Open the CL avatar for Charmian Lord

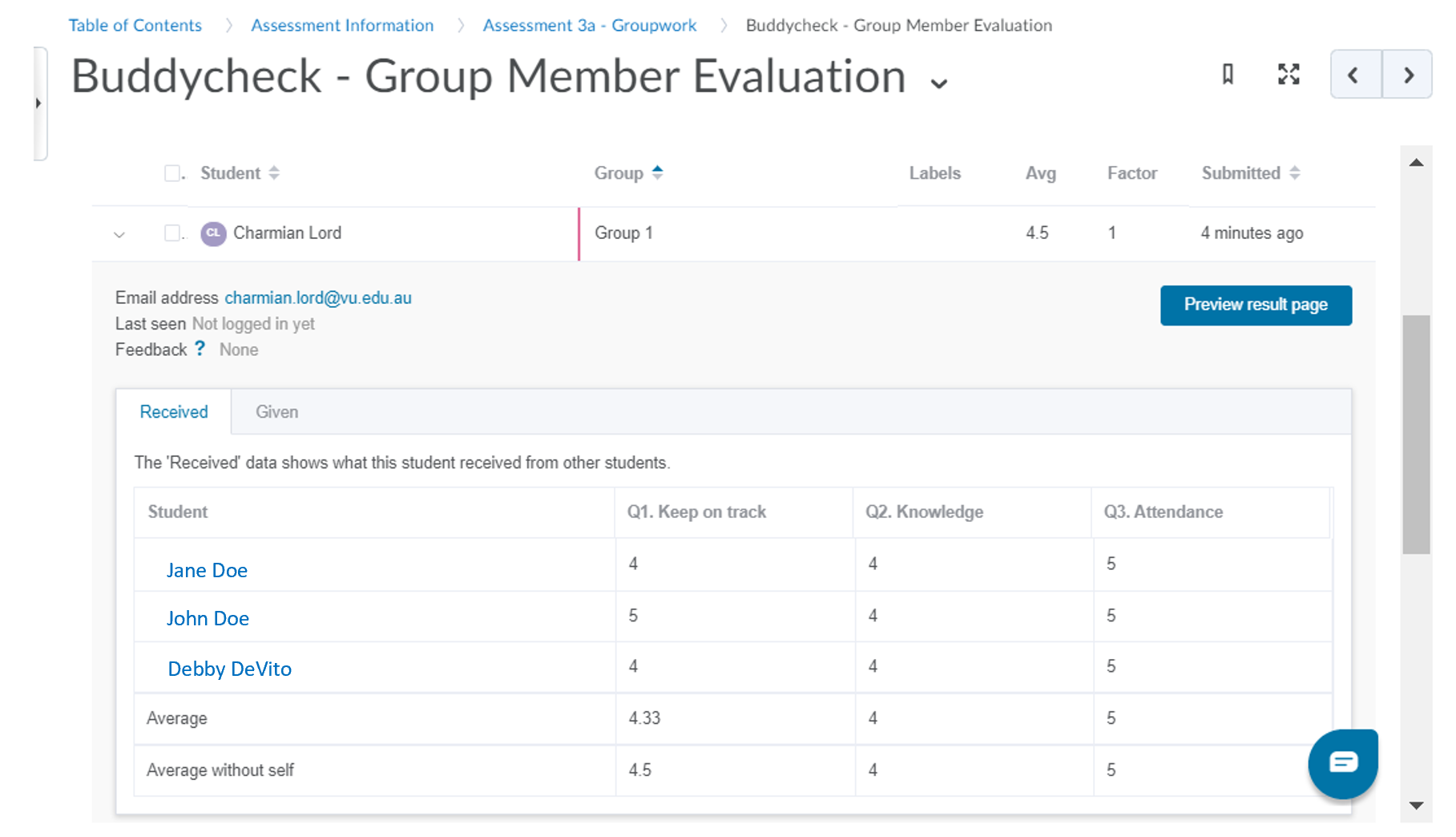(x=213, y=233)
